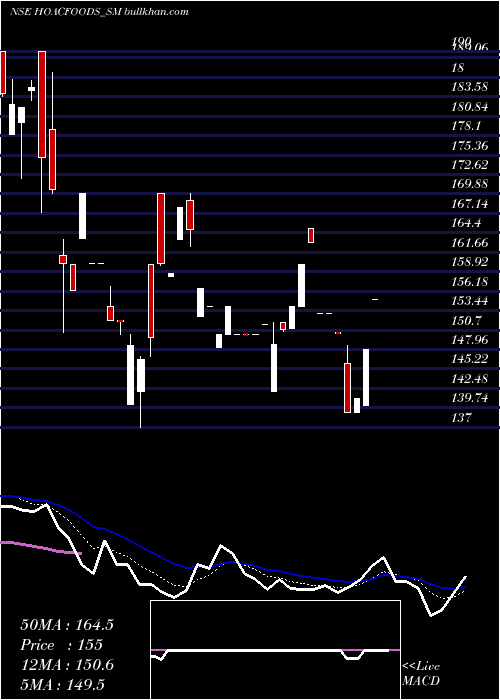Click the <<Live MACD label
Viewport: 500px width, 700px height.
tap(421, 673)
